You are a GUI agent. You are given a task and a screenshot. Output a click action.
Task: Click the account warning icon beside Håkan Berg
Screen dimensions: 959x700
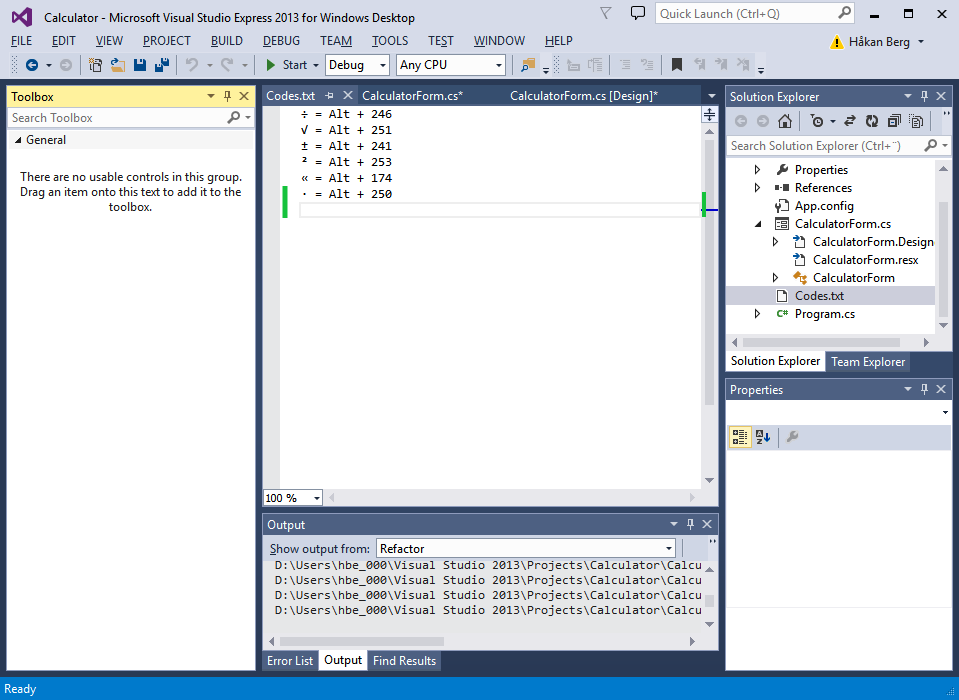[836, 42]
